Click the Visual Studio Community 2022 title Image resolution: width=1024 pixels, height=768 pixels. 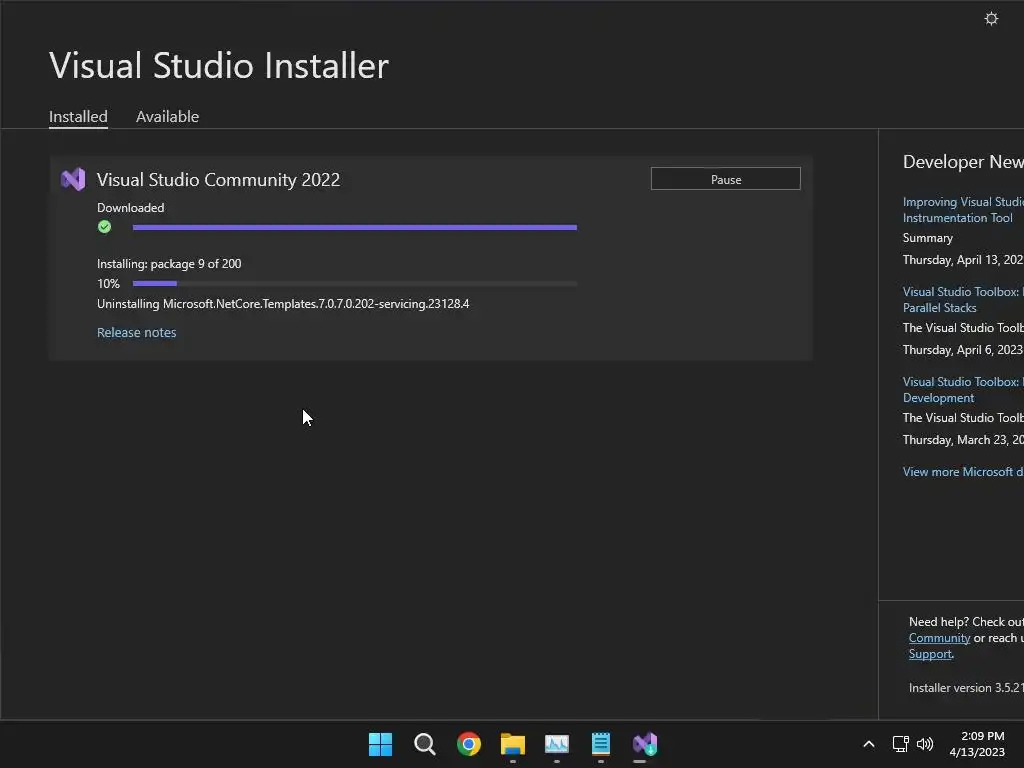pos(218,180)
